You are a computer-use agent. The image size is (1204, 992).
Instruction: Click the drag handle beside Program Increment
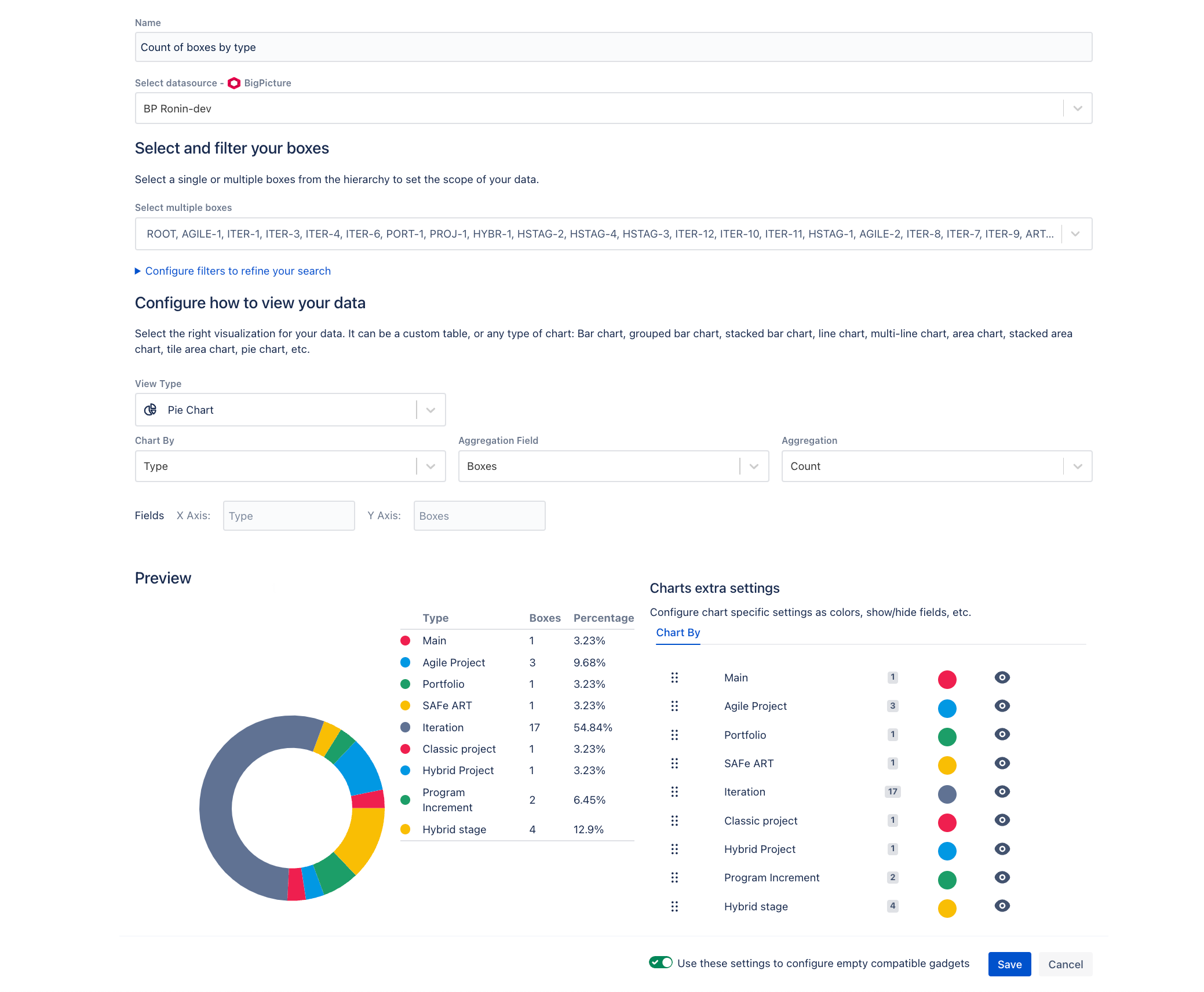[x=674, y=878]
